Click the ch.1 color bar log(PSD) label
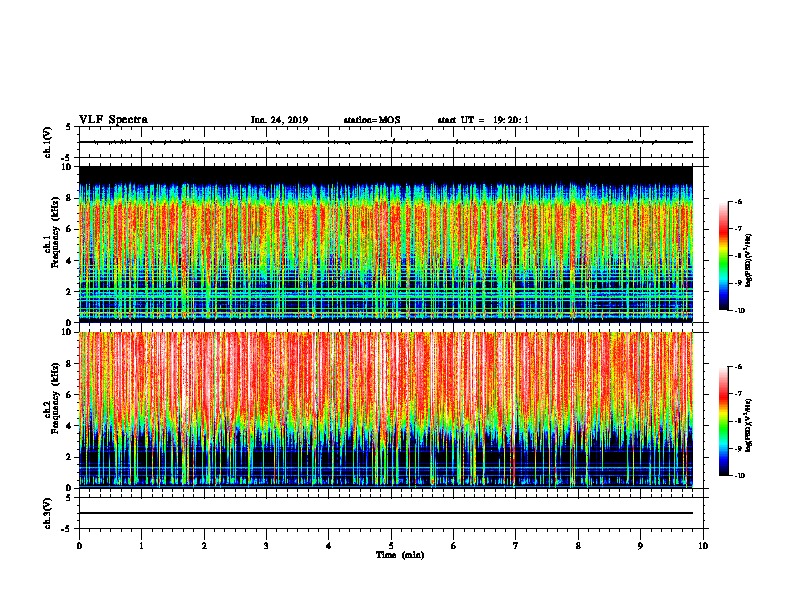The image size is (792, 612). tap(749, 261)
